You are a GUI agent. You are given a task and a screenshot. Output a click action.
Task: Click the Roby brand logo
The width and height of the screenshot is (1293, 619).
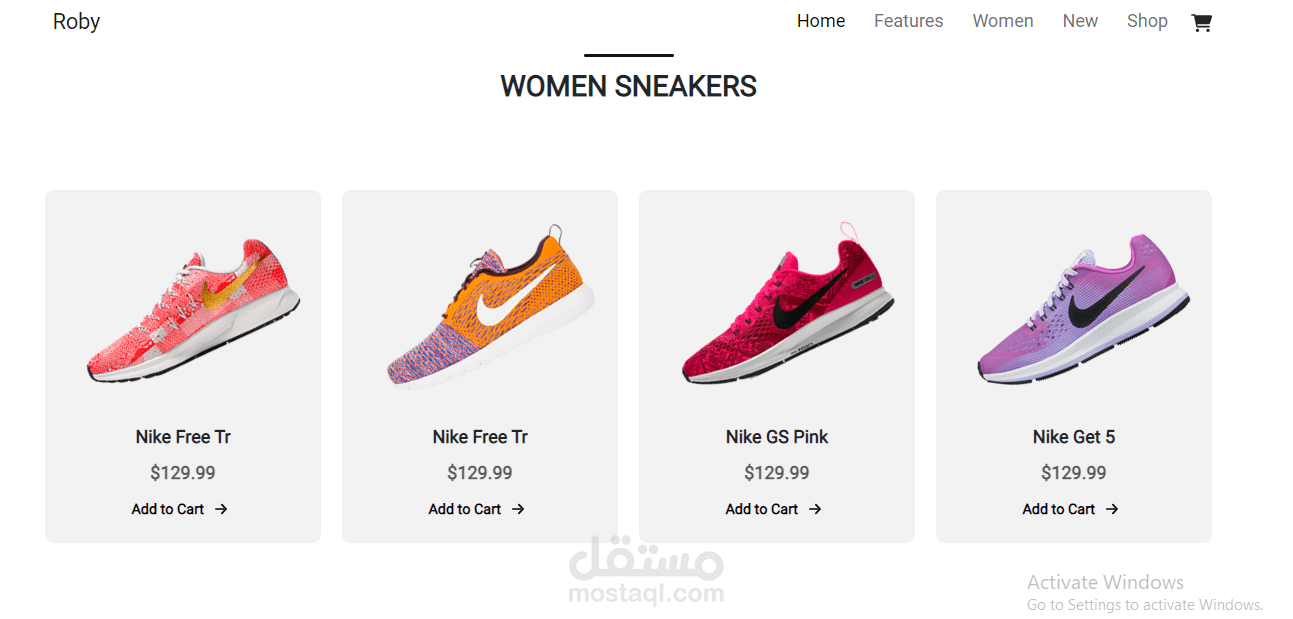point(76,21)
